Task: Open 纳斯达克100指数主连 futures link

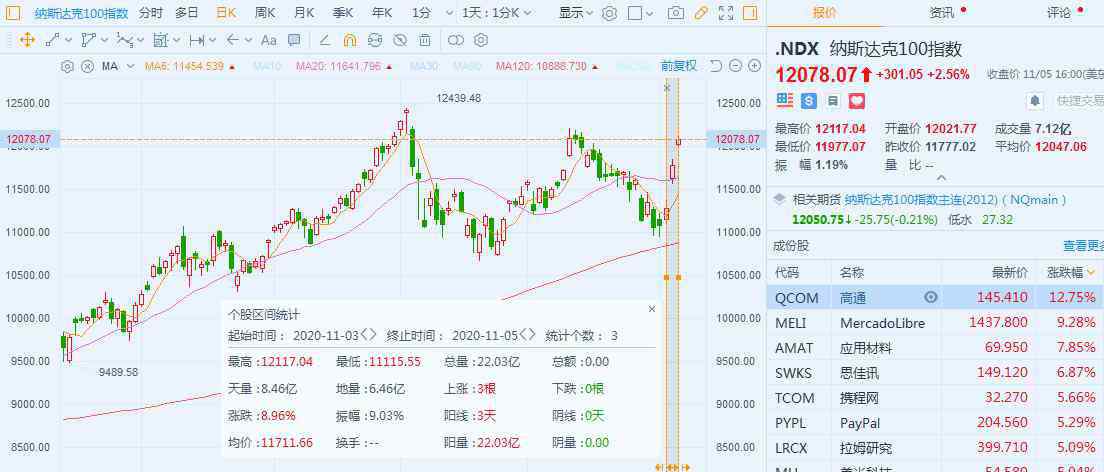Action: coord(955,199)
